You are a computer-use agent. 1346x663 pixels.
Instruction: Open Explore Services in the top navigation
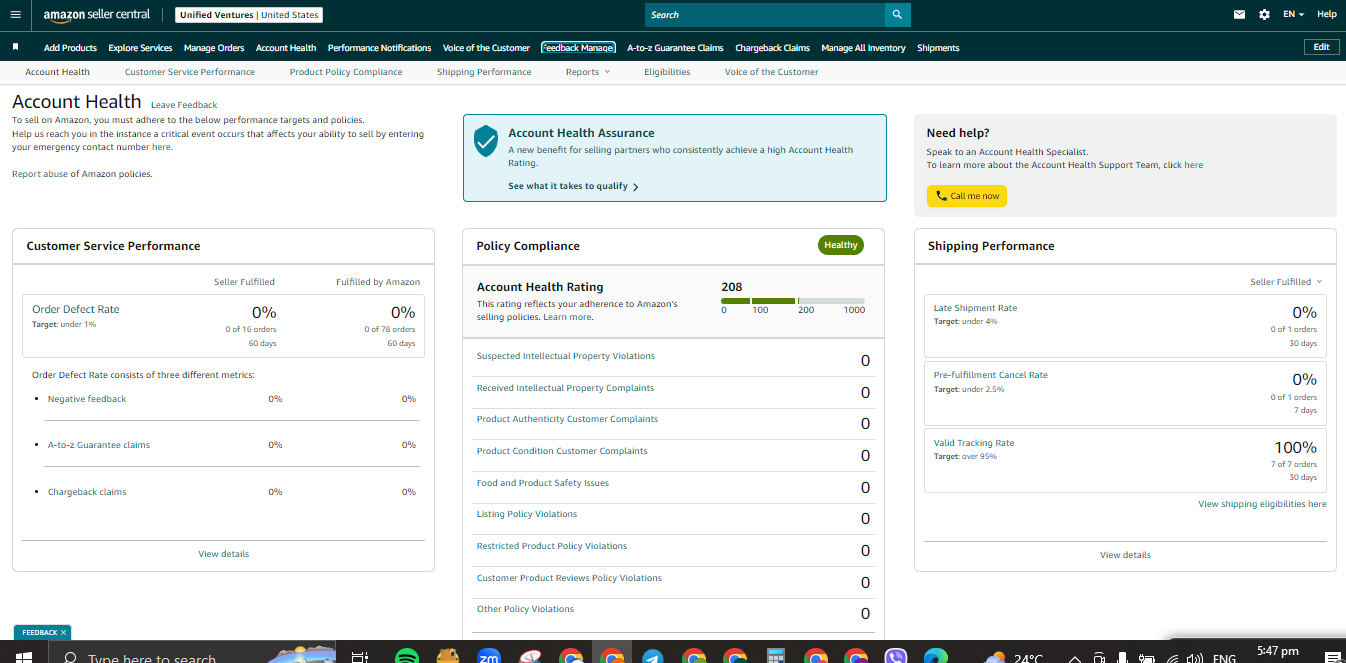point(140,48)
